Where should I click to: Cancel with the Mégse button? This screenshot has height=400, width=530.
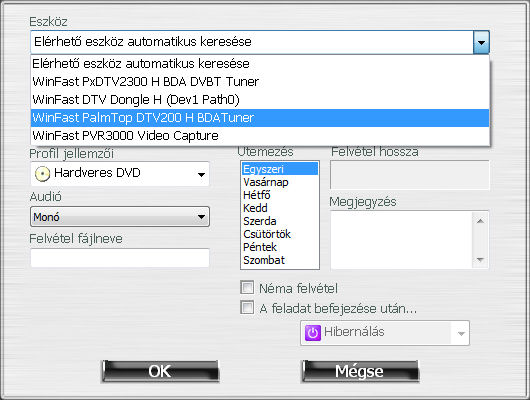click(360, 371)
